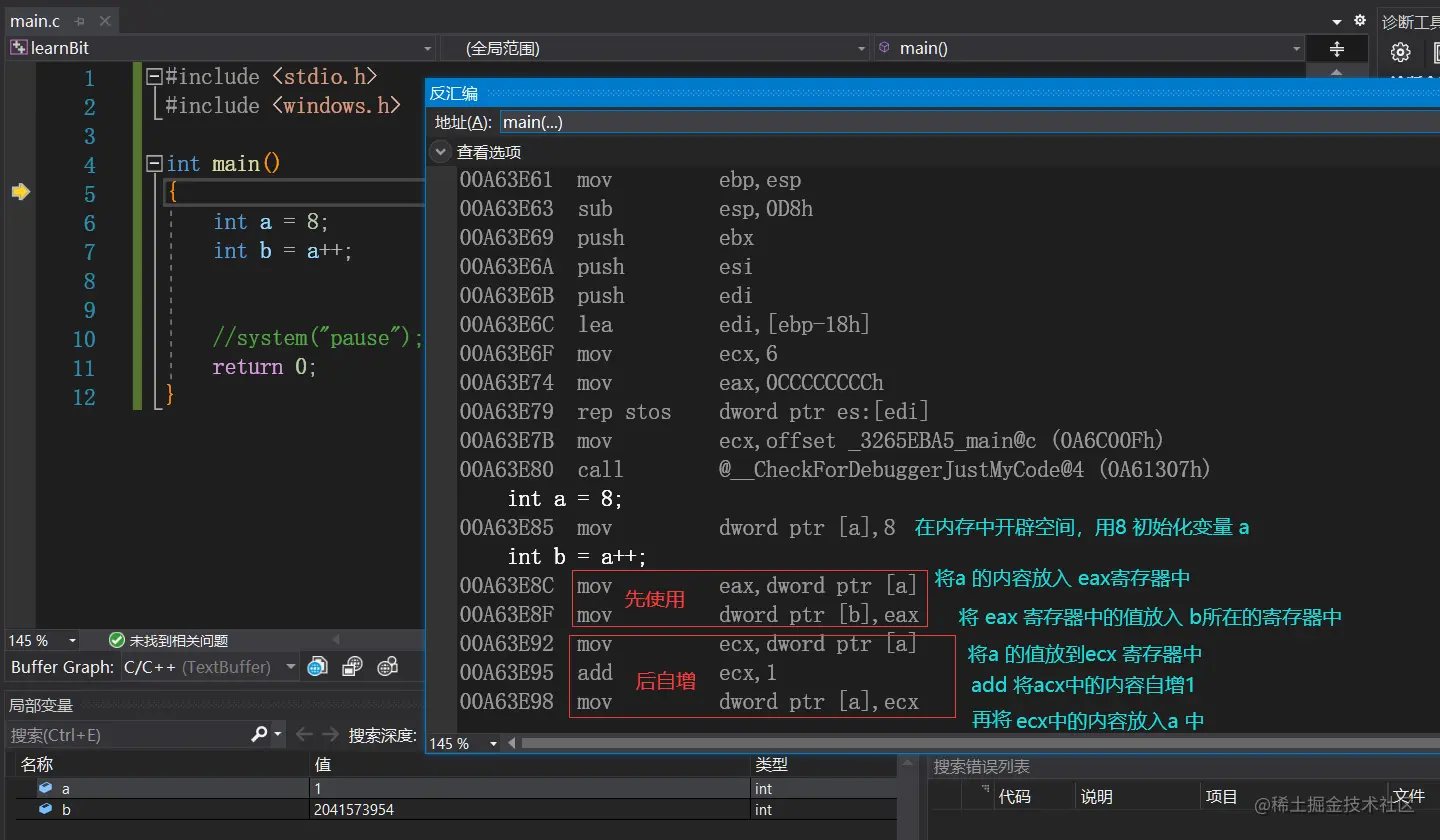This screenshot has height=840, width=1440.
Task: Click the Buffer Graph: label
Action: 62,667
